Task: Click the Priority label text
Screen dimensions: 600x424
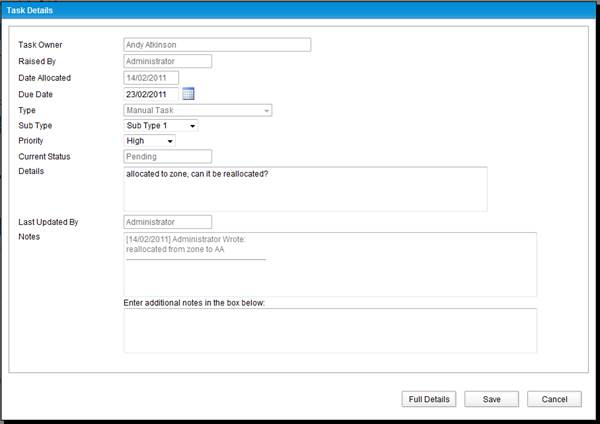Action: point(31,141)
